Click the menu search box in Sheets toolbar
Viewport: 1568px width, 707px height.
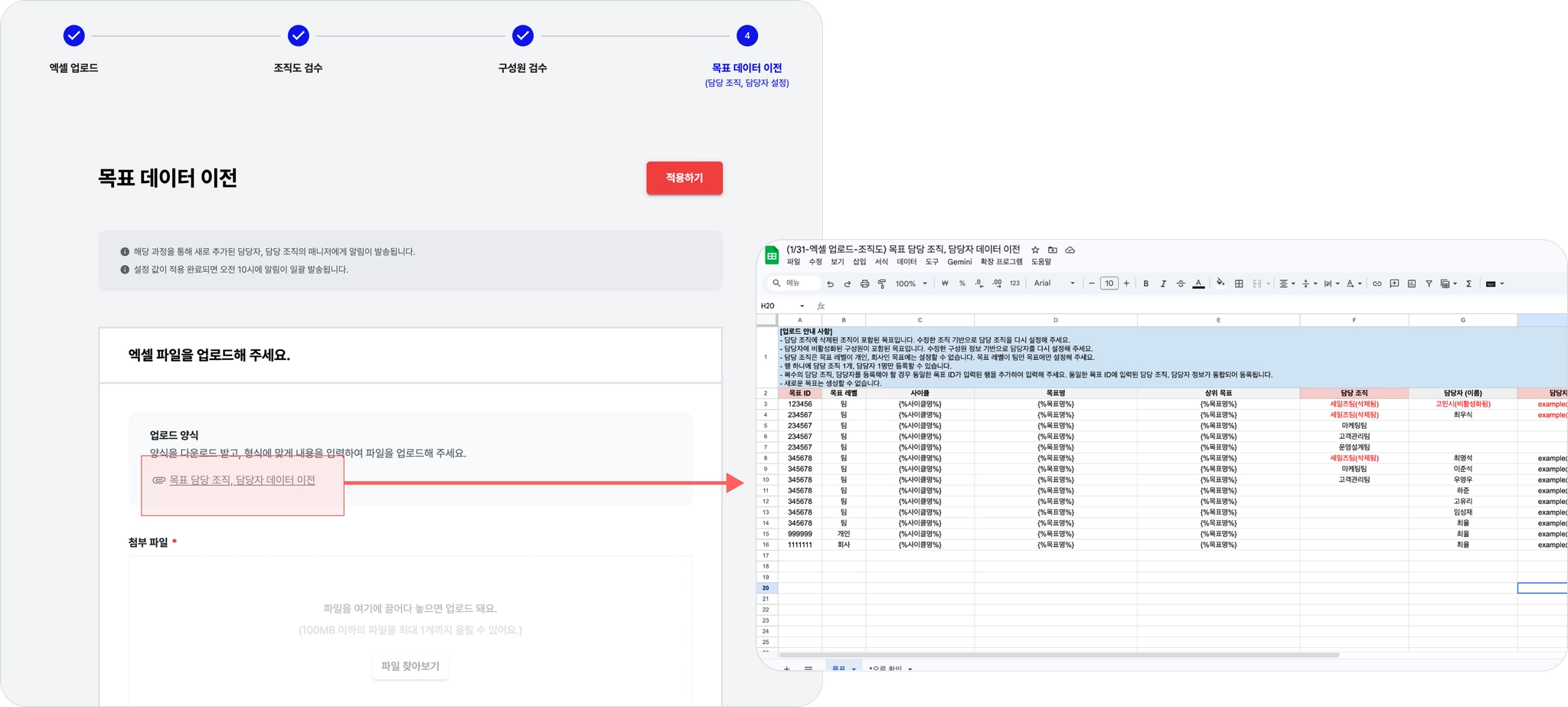pos(793,283)
